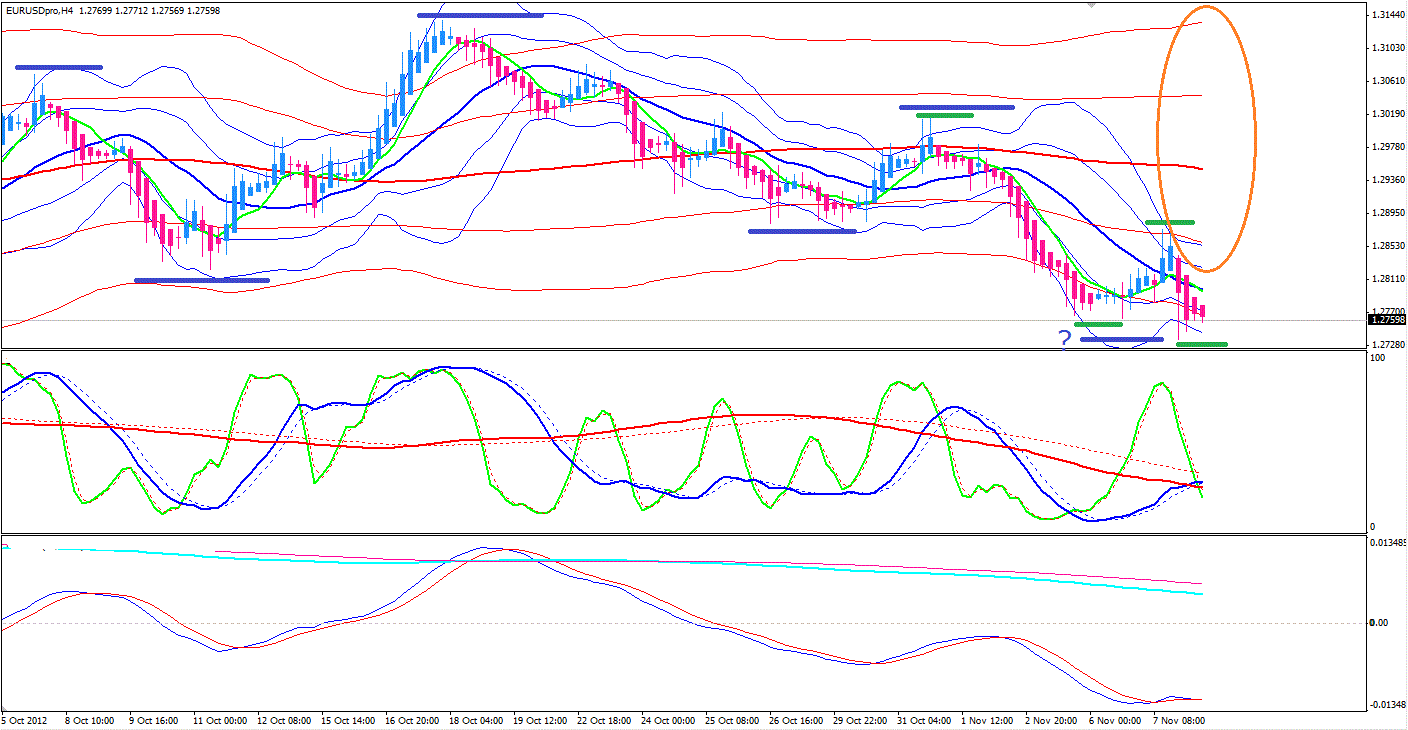Viewport: 1408px width, 730px height.
Task: Select the 1.31440 price axis label
Action: click(x=1388, y=15)
